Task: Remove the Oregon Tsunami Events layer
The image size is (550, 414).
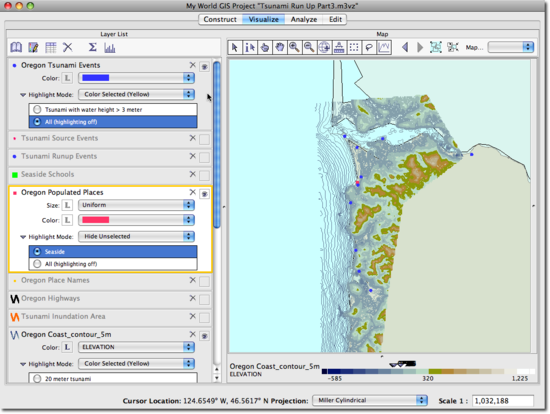Action: [193, 65]
